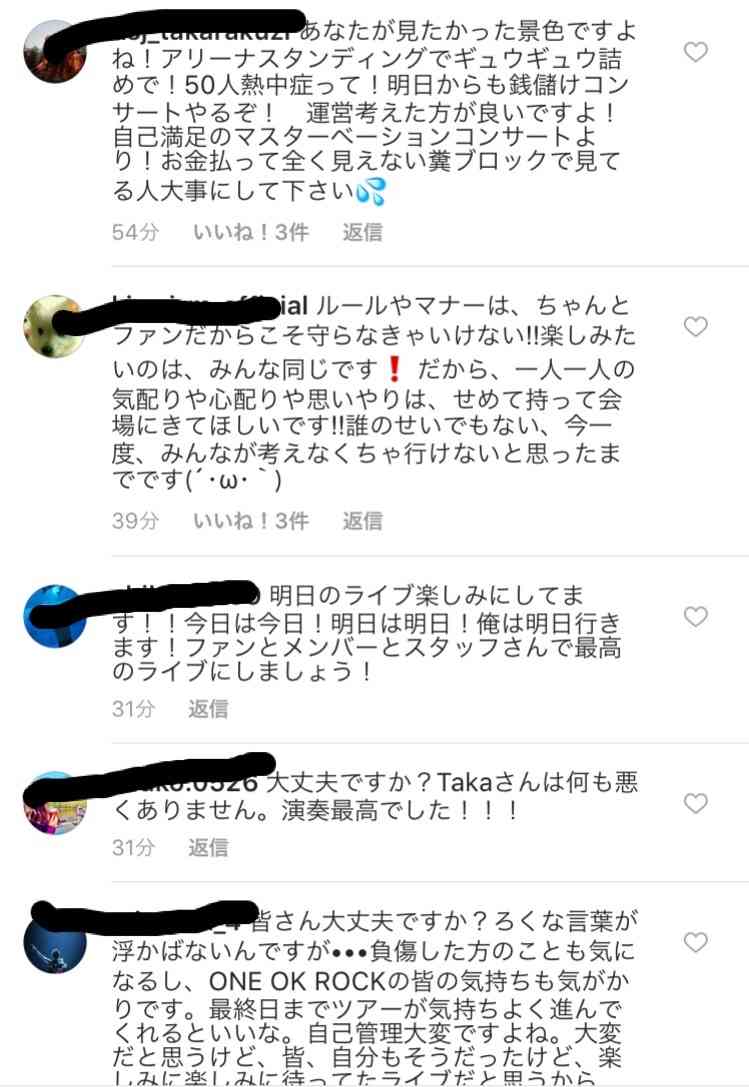Reply to the Takaさん comment
Viewport: 749px width, 1087px height.
207,847
